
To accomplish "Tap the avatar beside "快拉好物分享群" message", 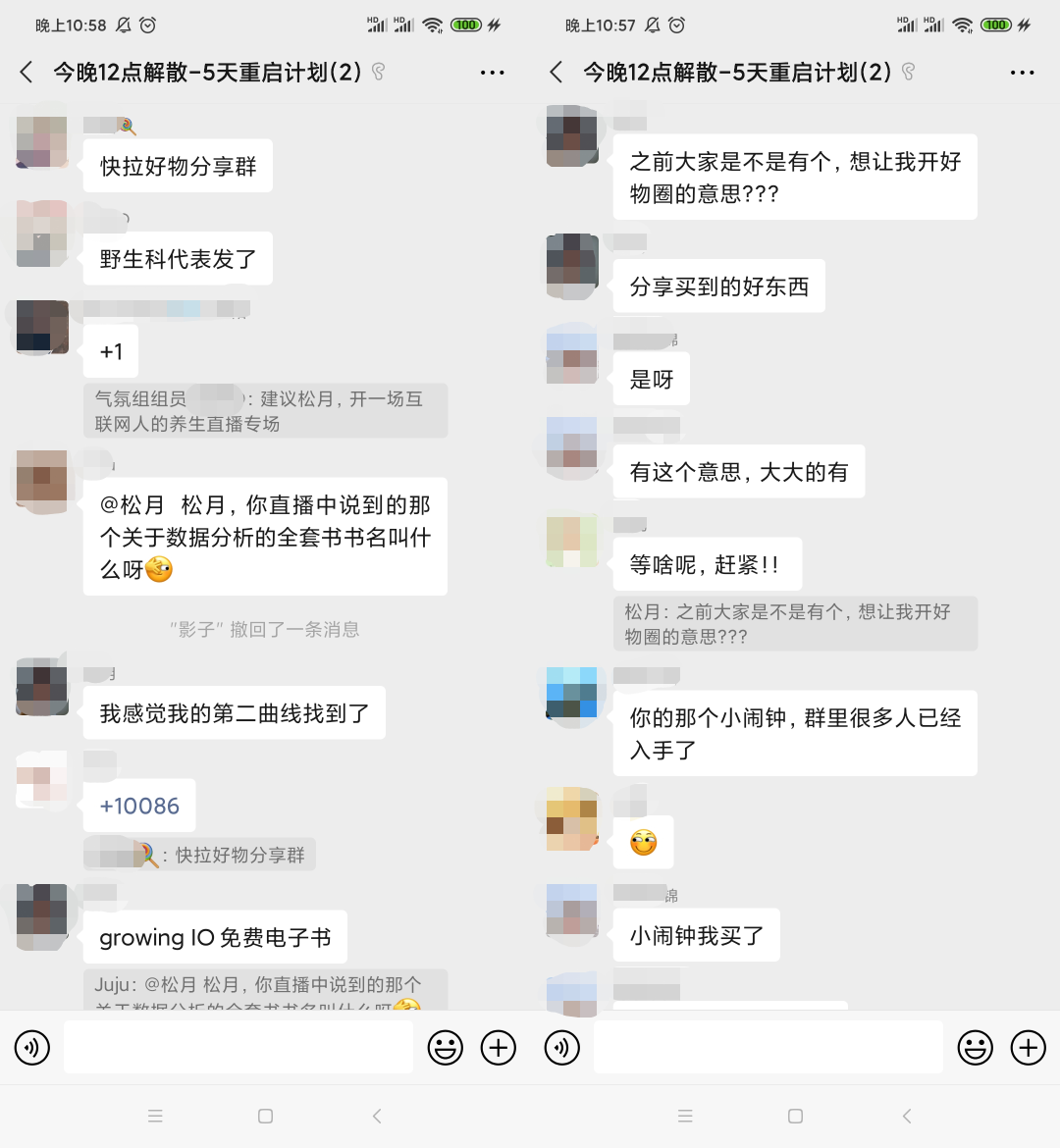I will click(x=42, y=142).
